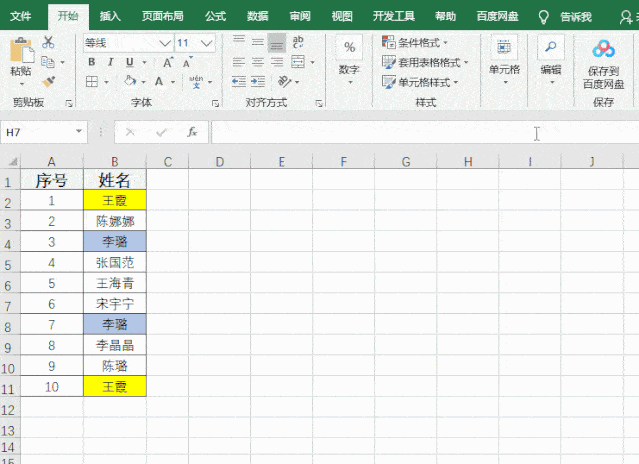Open the font name dropdown

click(165, 43)
